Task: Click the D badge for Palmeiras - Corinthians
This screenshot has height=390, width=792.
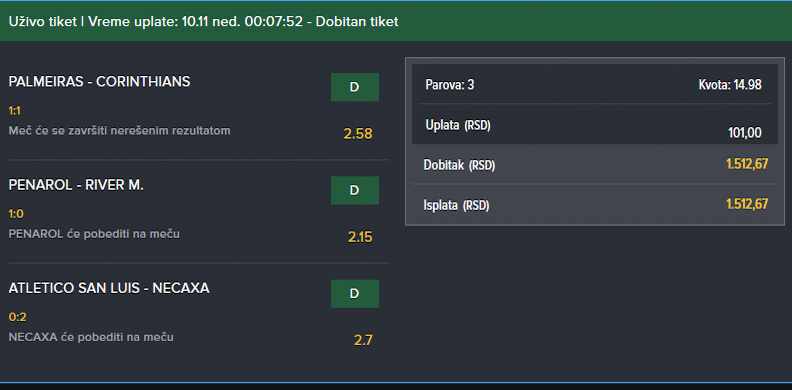Action: coord(355,87)
